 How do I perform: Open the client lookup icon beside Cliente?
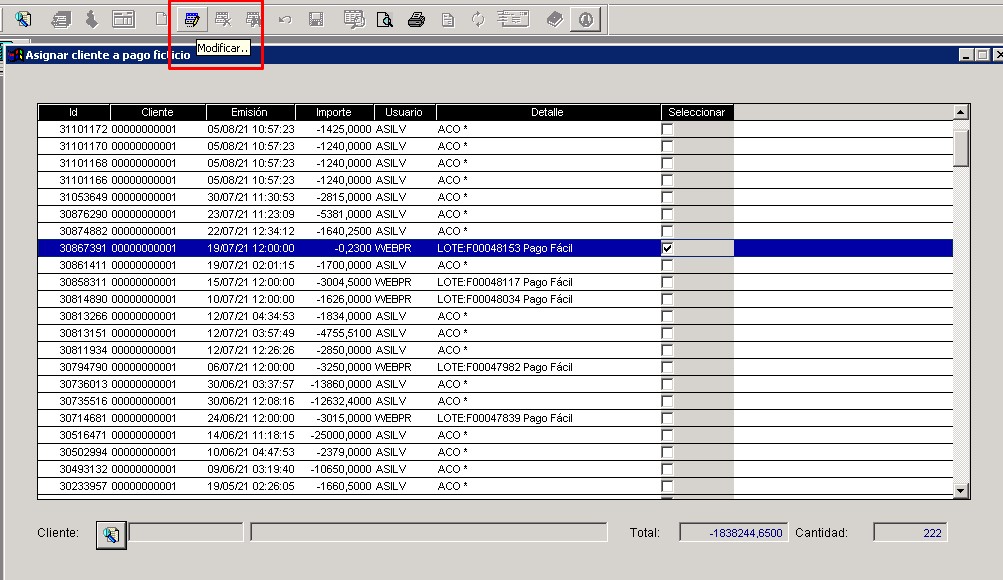tap(110, 535)
